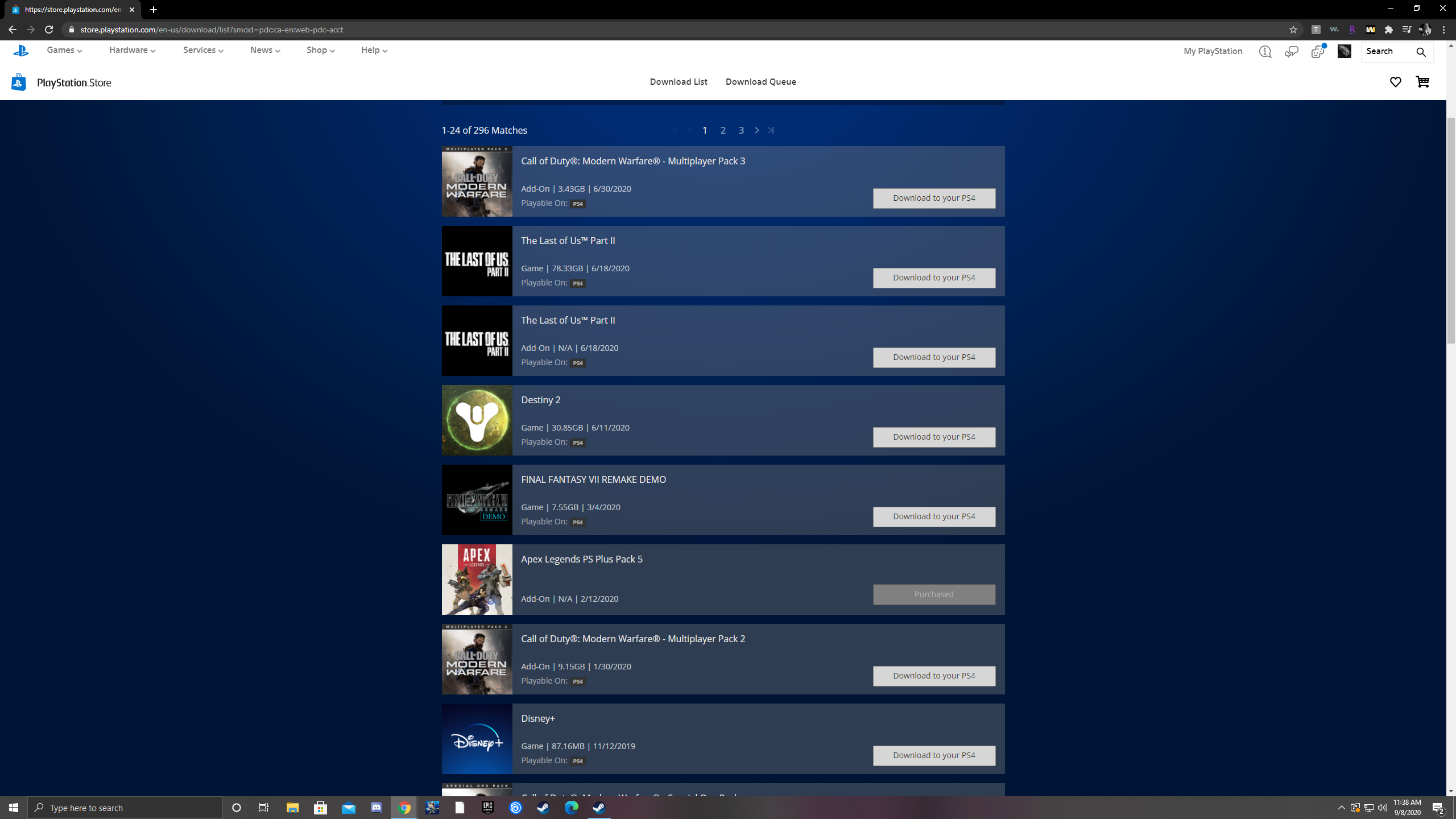Open Disney+ thumbnail image

pyautogui.click(x=477, y=739)
